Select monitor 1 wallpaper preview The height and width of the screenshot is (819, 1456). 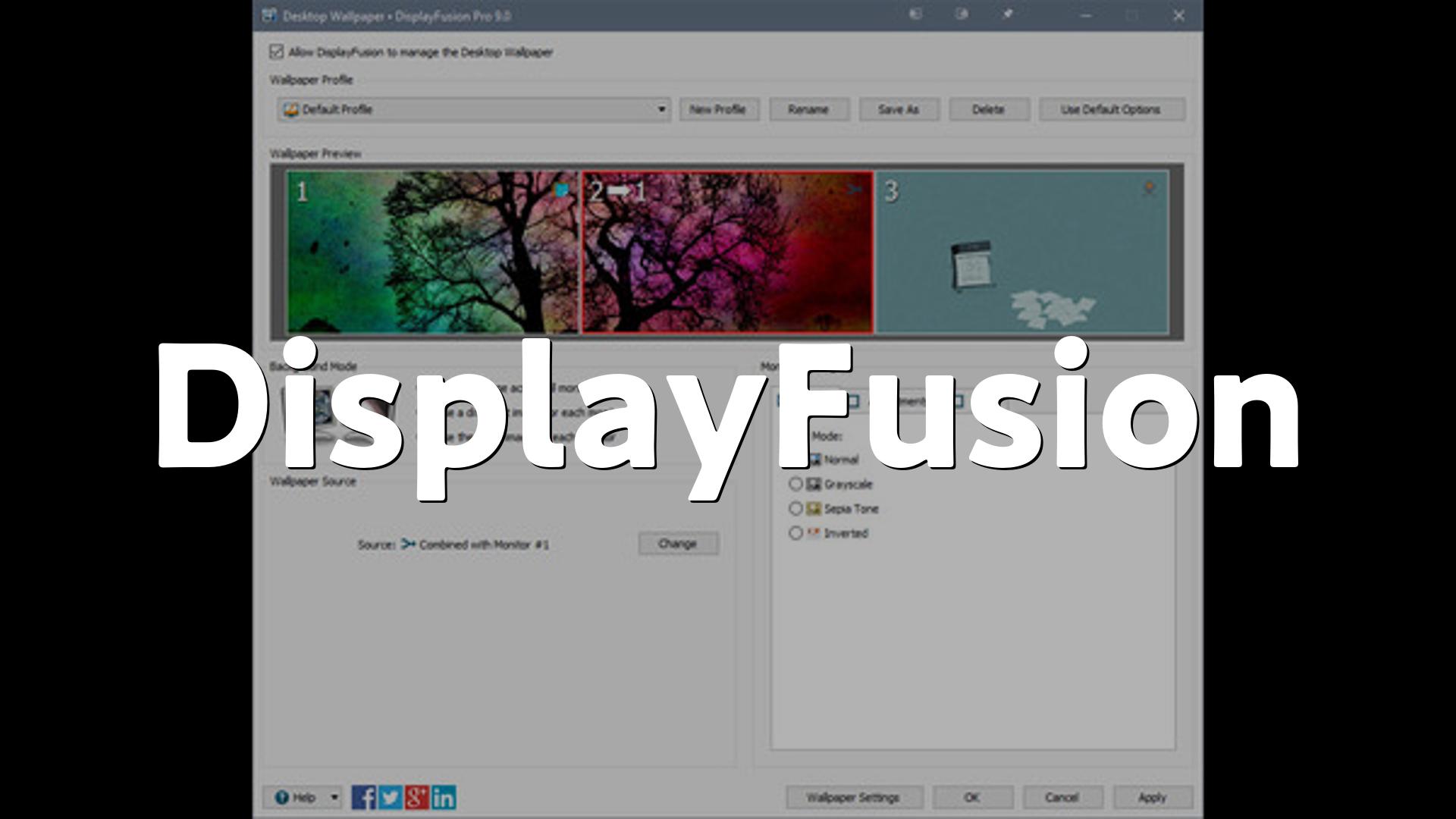(x=432, y=252)
